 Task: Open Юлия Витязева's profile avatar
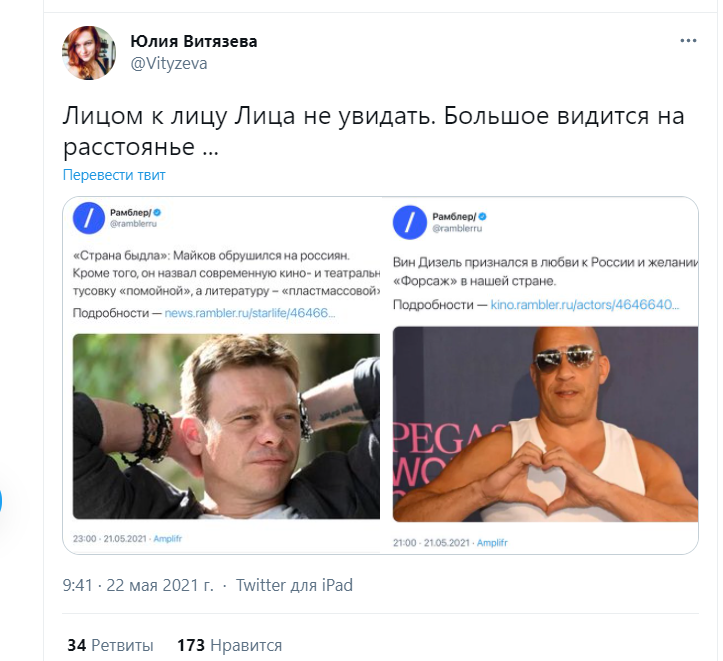[89, 53]
